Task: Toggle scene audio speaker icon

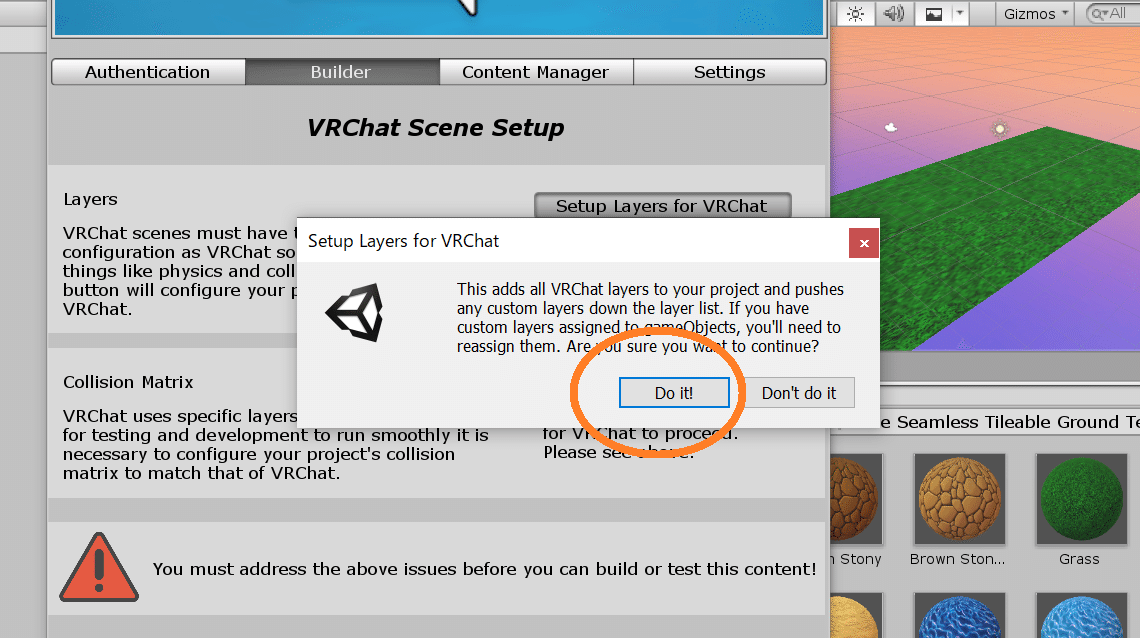Action: pos(894,14)
